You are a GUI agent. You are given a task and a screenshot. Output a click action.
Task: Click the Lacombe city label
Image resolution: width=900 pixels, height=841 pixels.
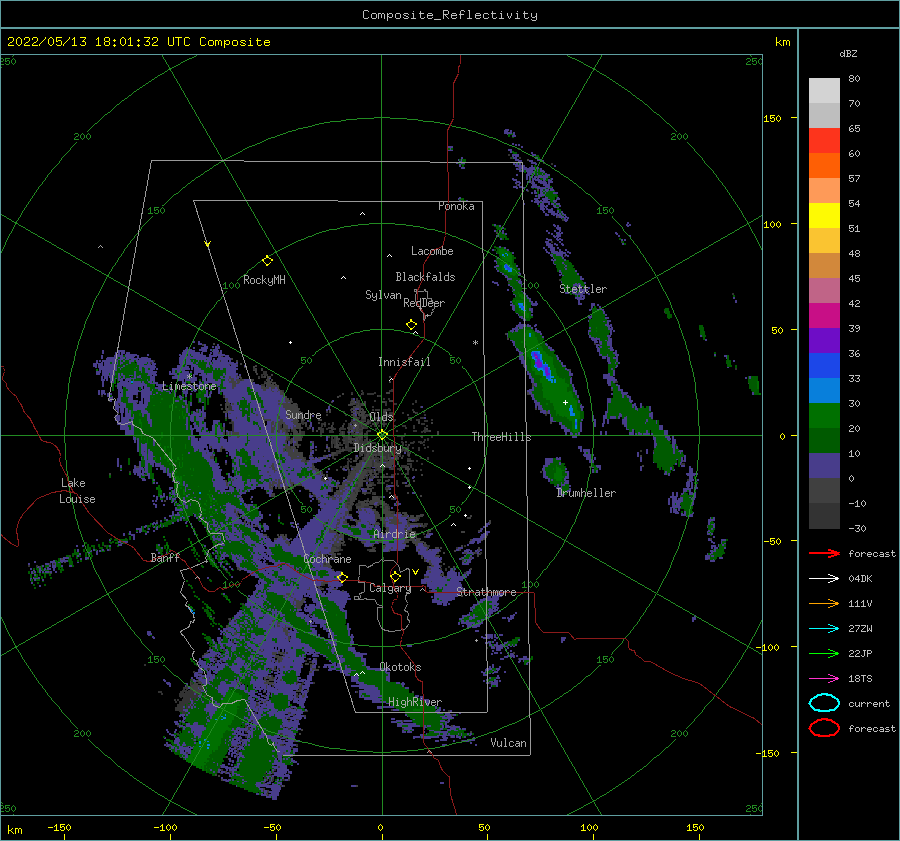coord(432,251)
